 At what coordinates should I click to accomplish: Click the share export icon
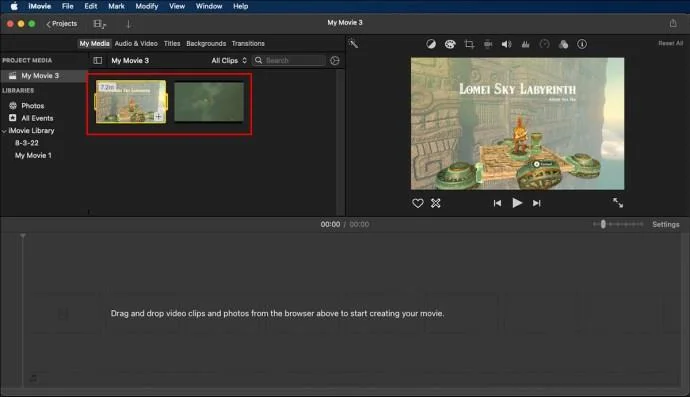pos(673,23)
